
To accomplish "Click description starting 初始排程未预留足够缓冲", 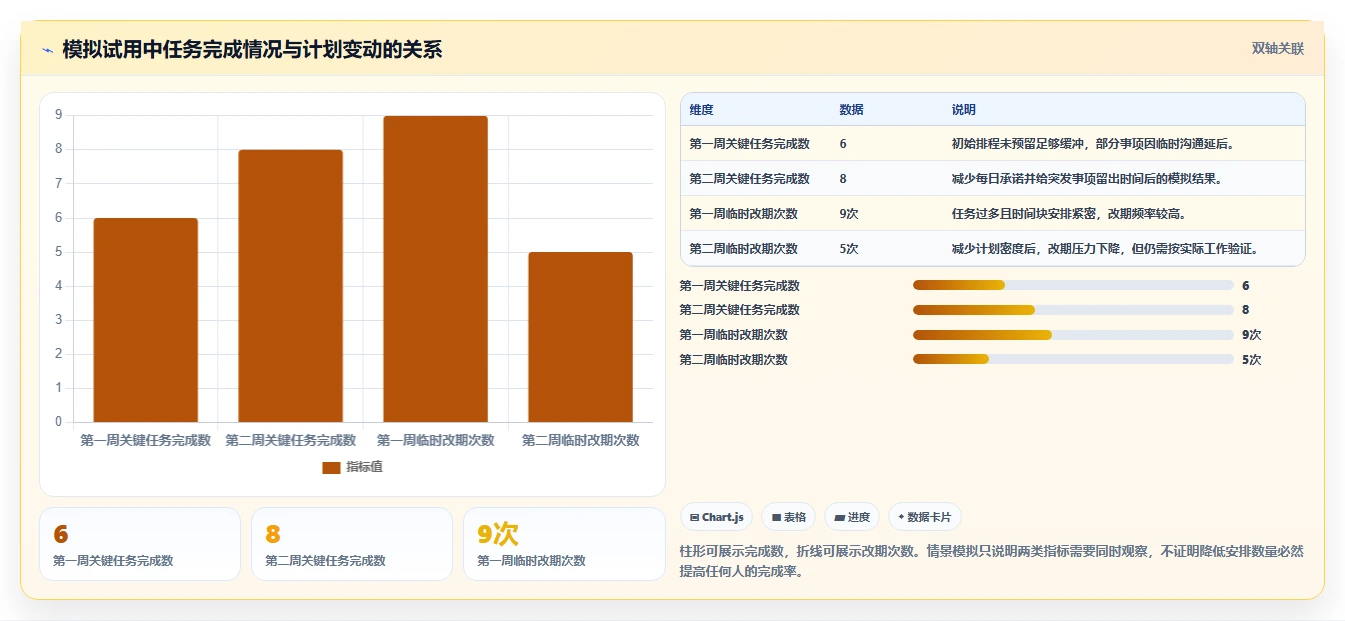I will pyautogui.click(x=1094, y=144).
